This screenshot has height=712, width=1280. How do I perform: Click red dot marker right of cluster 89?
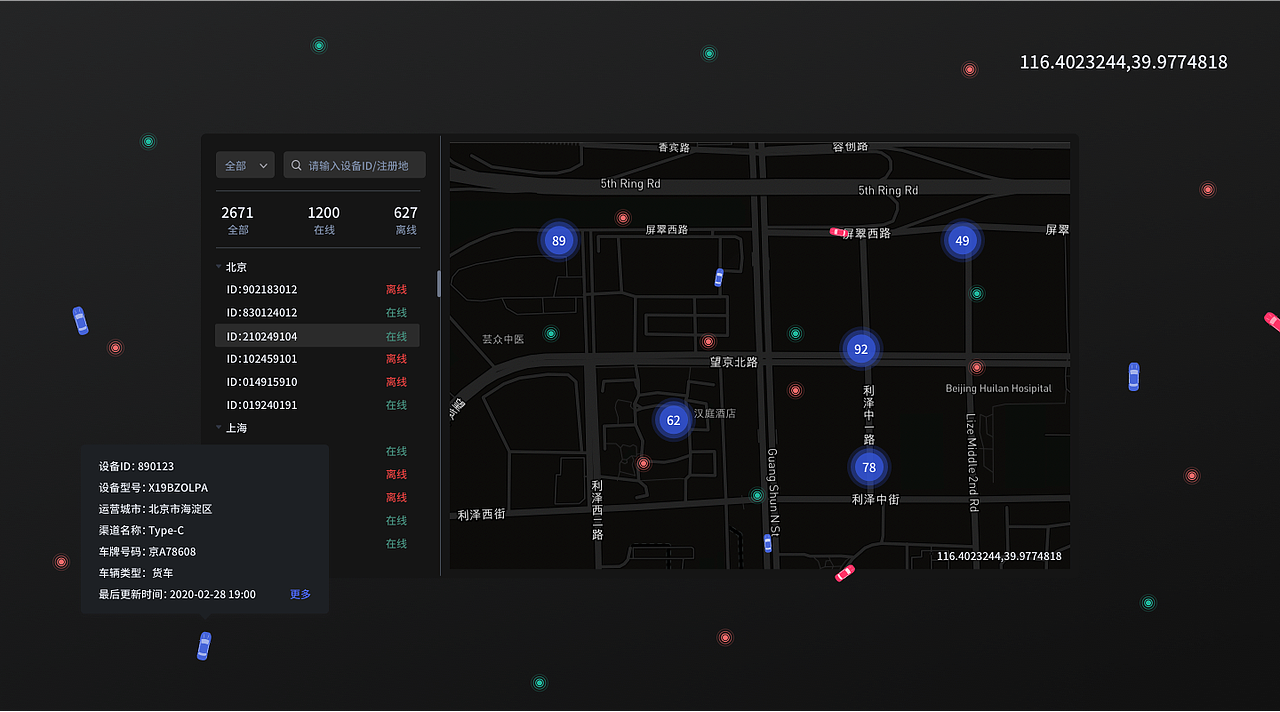pyautogui.click(x=623, y=218)
